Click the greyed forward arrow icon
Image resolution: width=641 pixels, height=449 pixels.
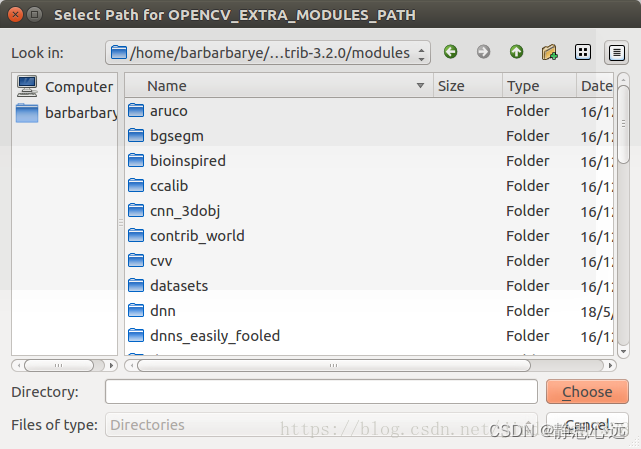(x=483, y=52)
